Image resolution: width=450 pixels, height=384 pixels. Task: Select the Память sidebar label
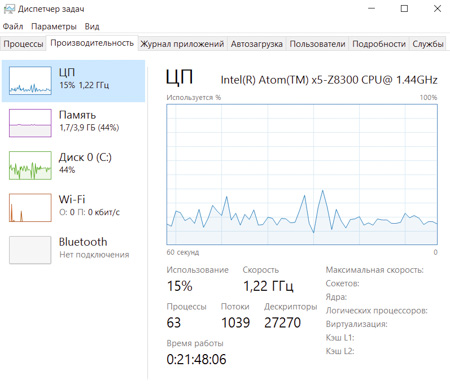click(x=77, y=115)
